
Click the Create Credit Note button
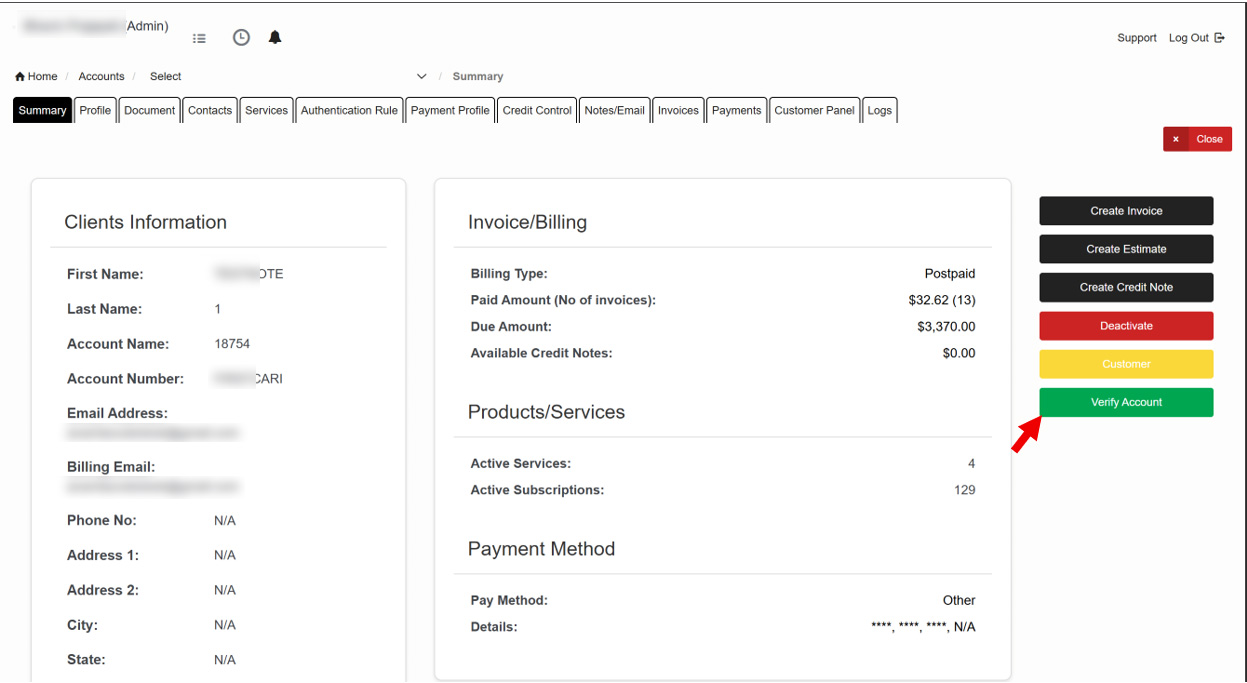1126,288
